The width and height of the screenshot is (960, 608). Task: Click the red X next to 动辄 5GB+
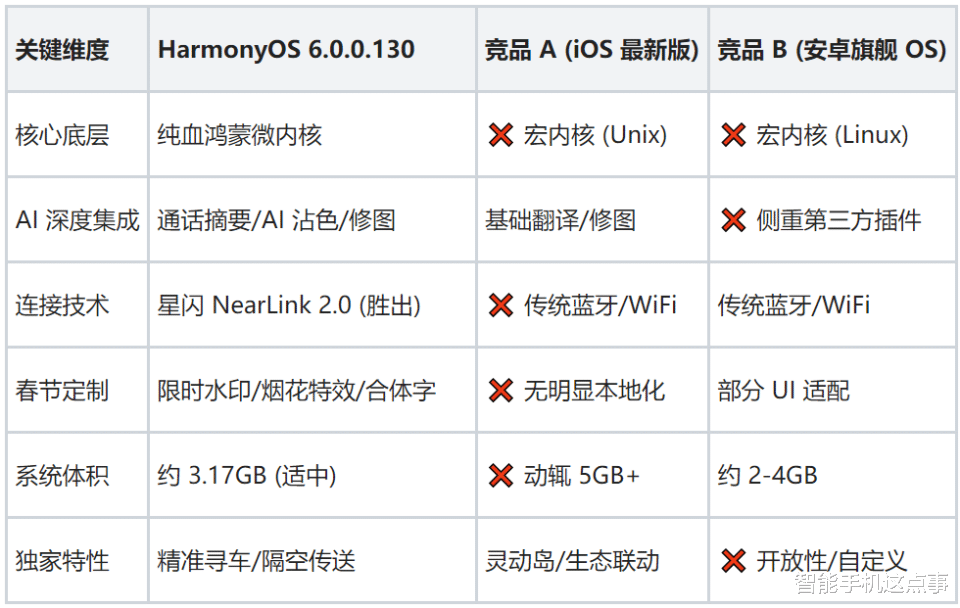click(x=501, y=475)
